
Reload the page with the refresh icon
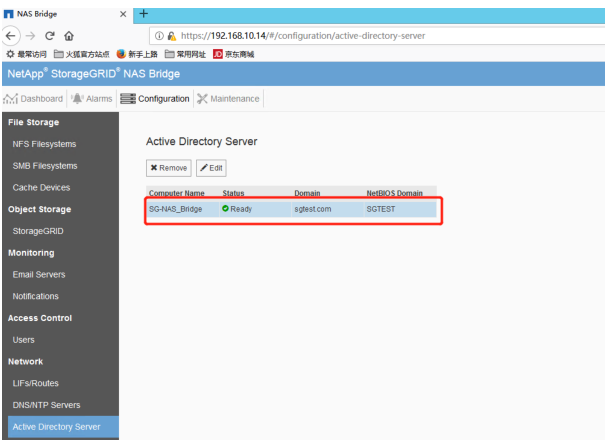(x=49, y=36)
